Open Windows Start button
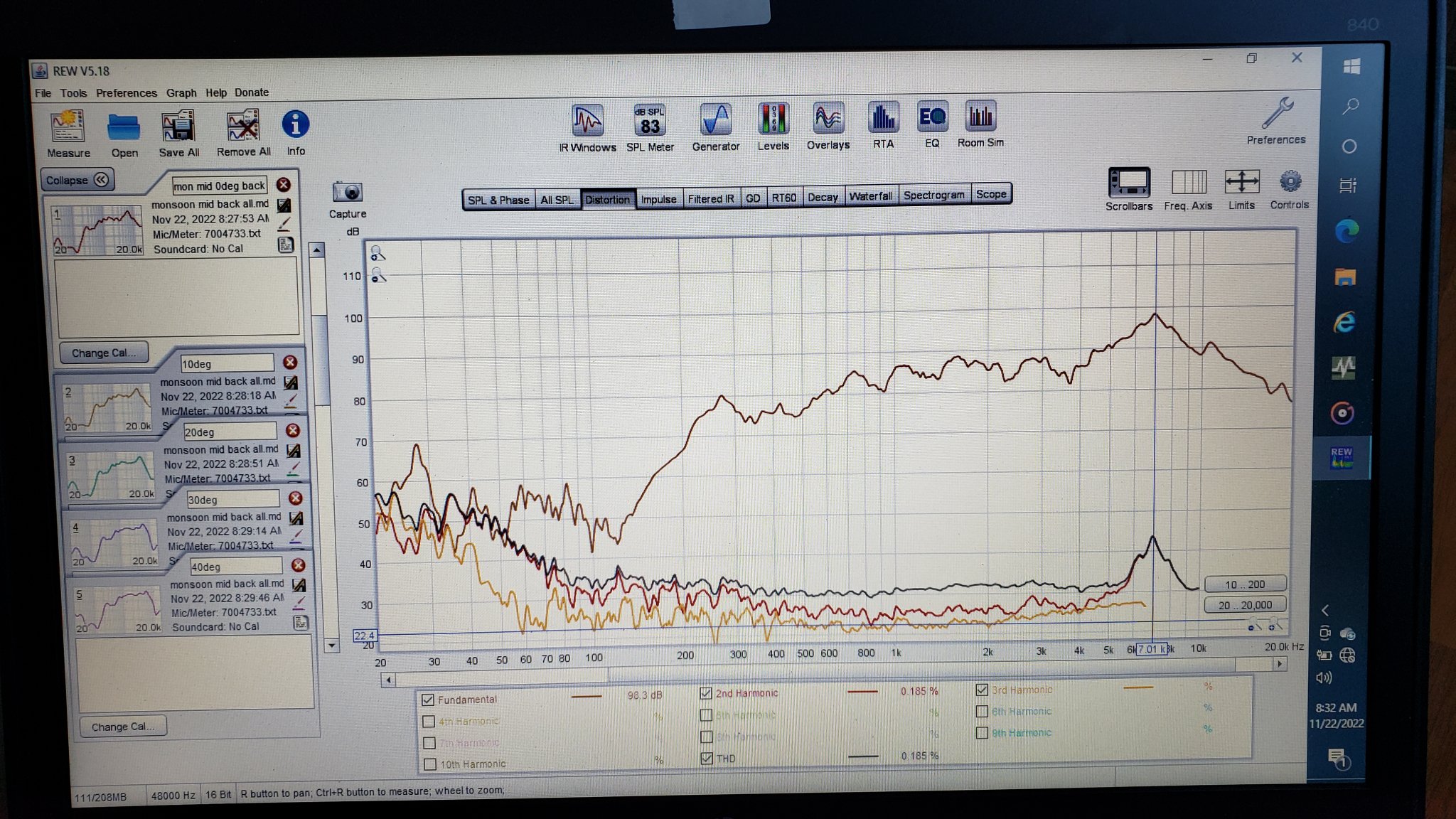 click(x=1351, y=66)
